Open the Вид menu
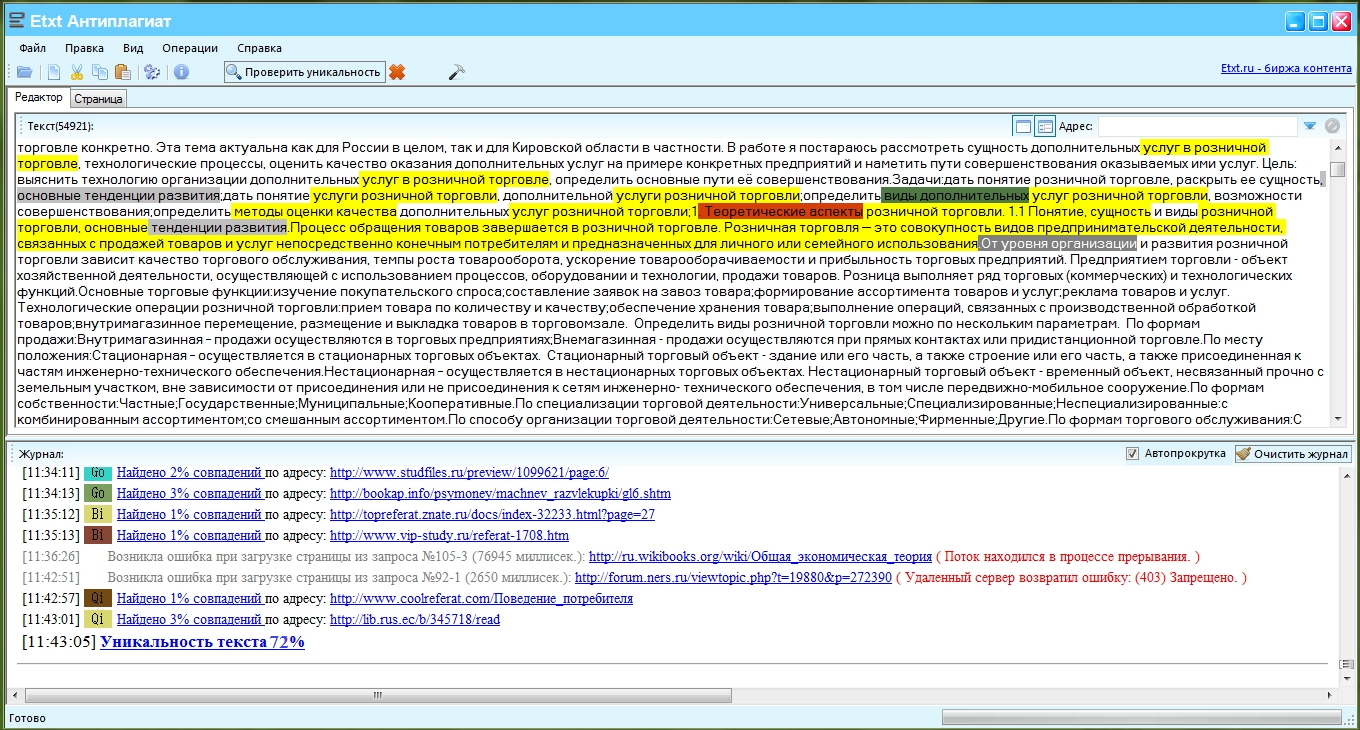This screenshot has height=730, width=1360. tap(133, 48)
